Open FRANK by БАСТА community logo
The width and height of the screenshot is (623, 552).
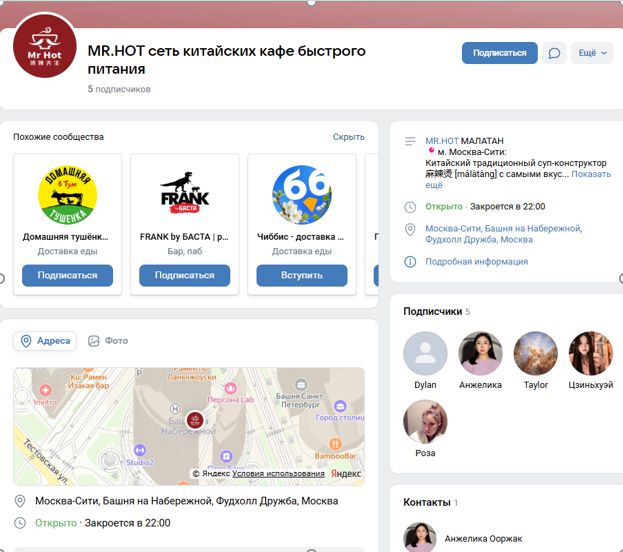point(185,195)
